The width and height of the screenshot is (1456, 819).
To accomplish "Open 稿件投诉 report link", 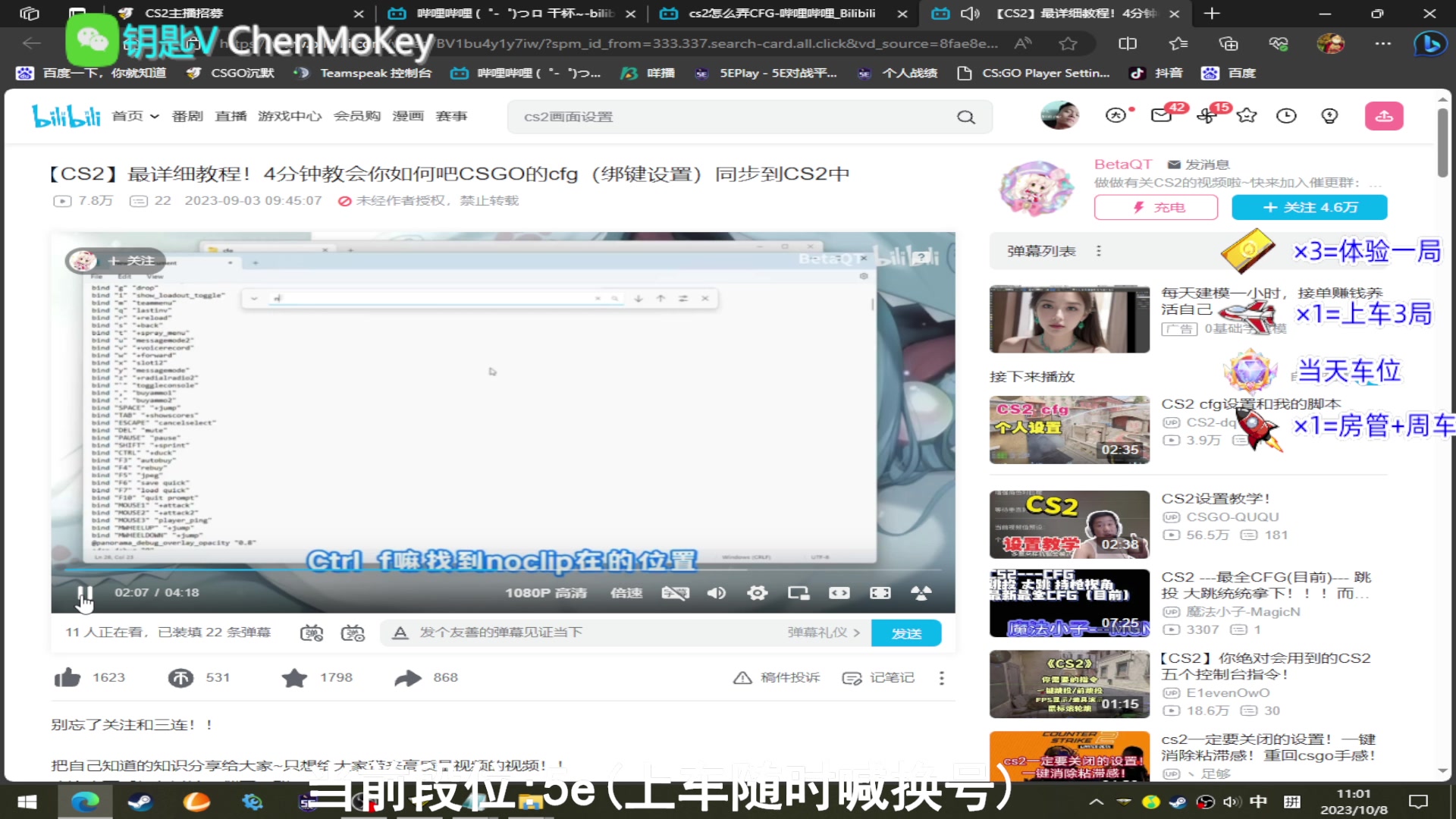I will tap(777, 677).
